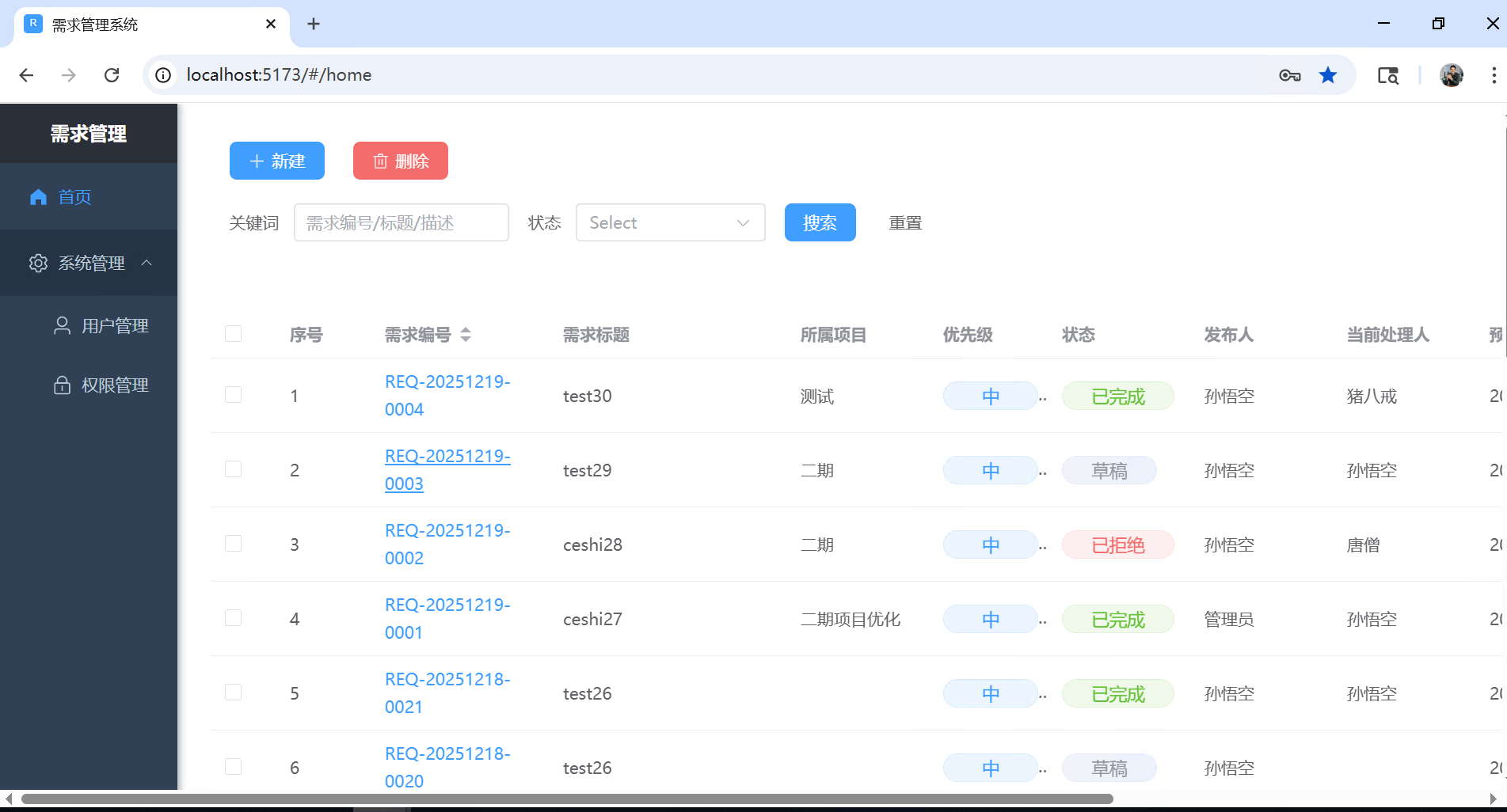Click the 二期项目优化 project cell
Image resolution: width=1507 pixels, height=812 pixels.
(851, 619)
